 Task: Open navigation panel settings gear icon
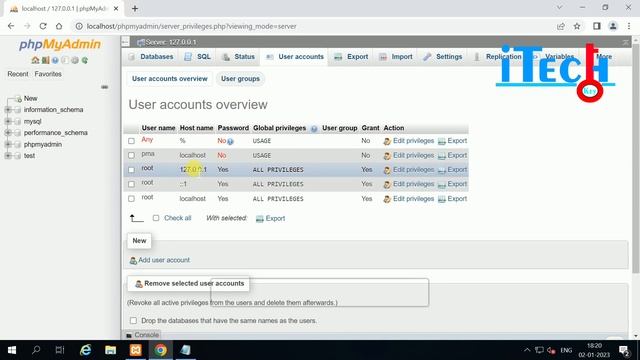coord(75,60)
